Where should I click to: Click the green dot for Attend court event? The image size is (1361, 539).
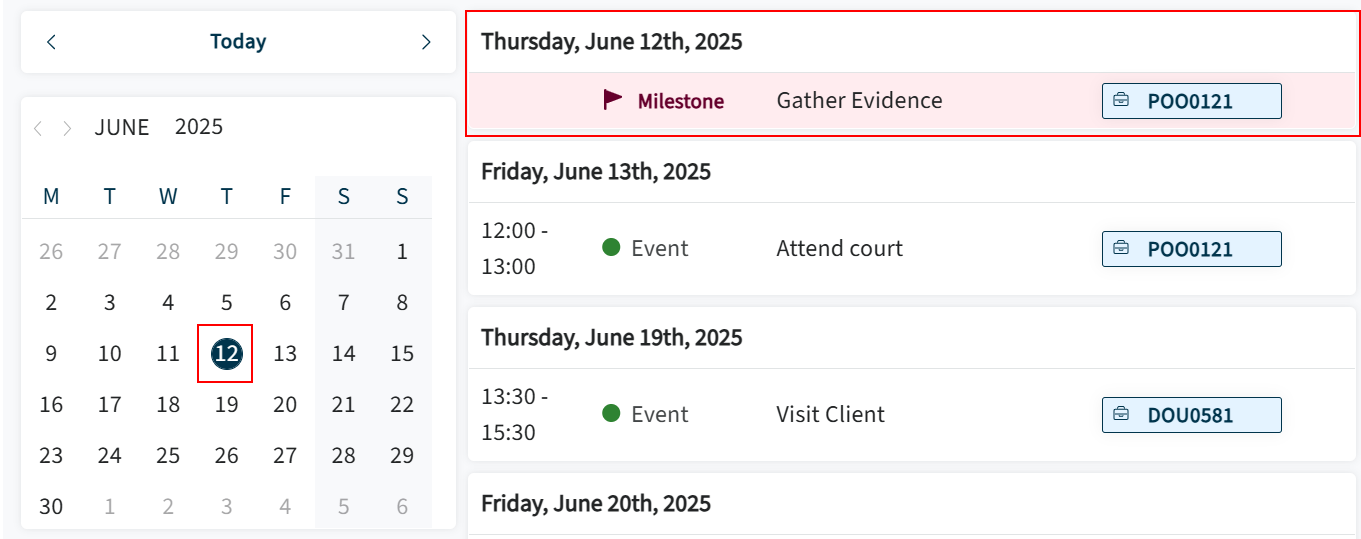[x=612, y=248]
